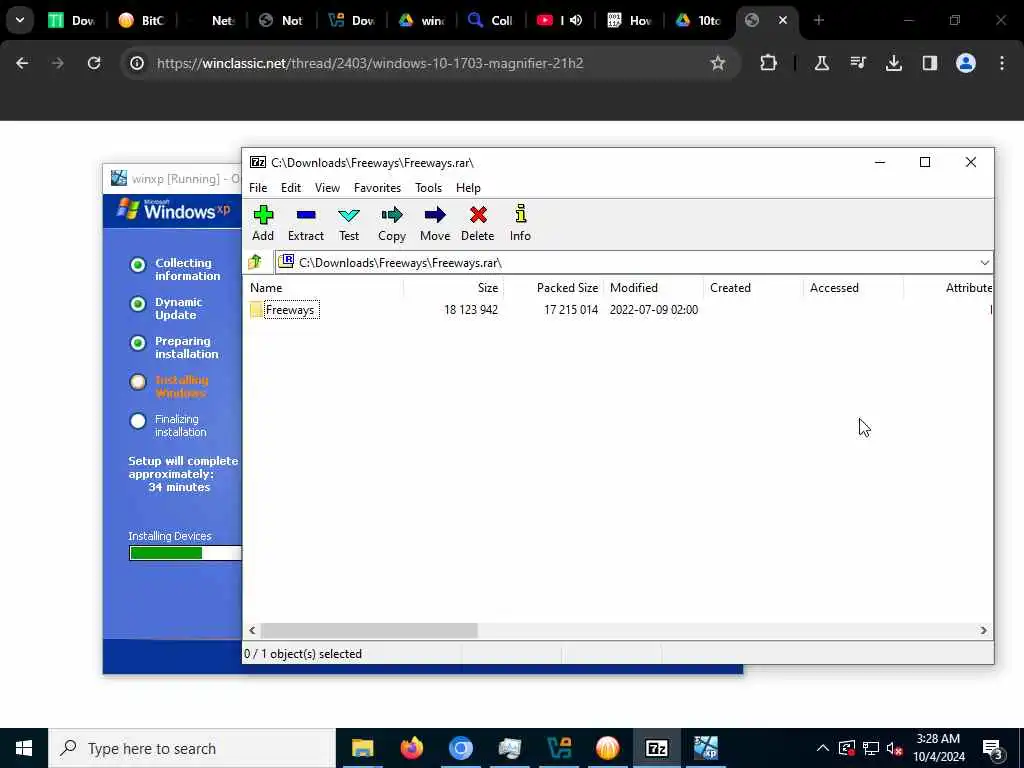
Task: Open the orange BitComet taskbar icon
Action: pos(607,748)
